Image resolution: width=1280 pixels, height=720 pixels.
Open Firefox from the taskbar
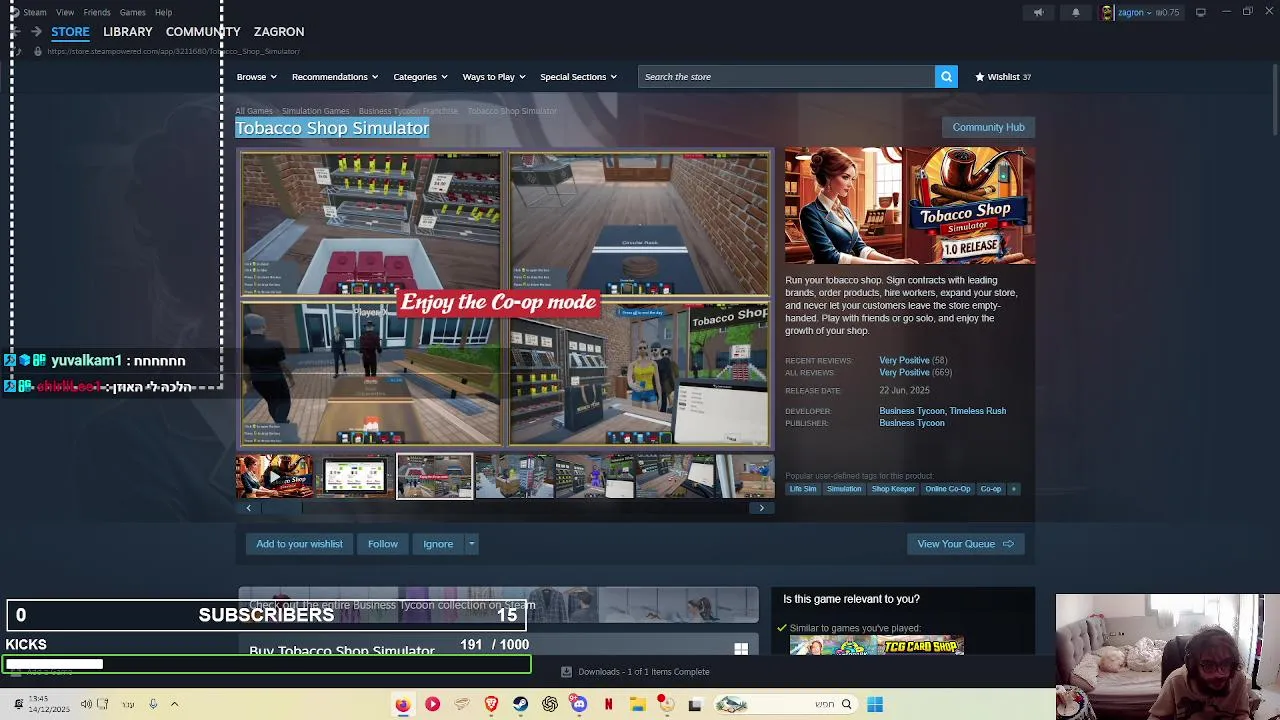[x=402, y=704]
